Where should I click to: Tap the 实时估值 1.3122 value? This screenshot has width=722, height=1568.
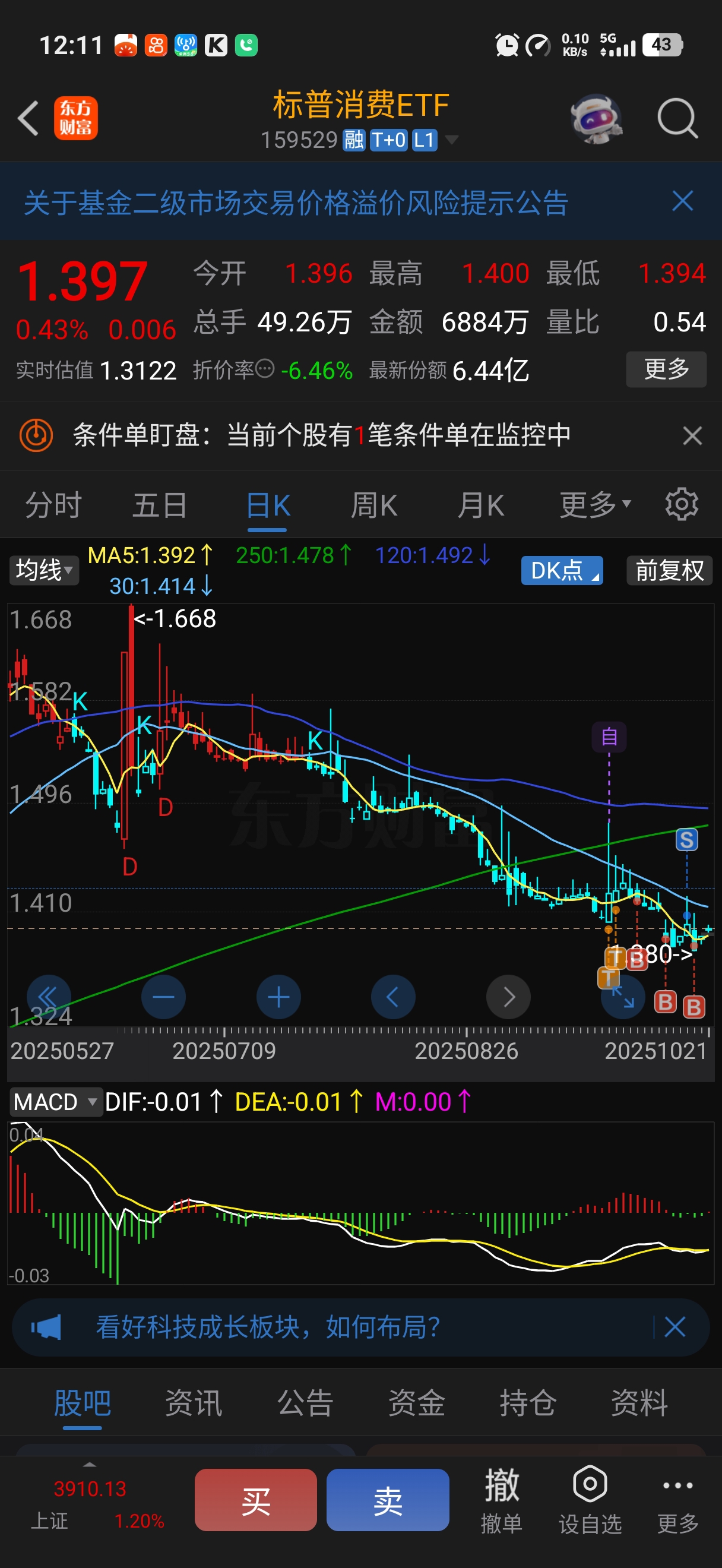[x=138, y=371]
